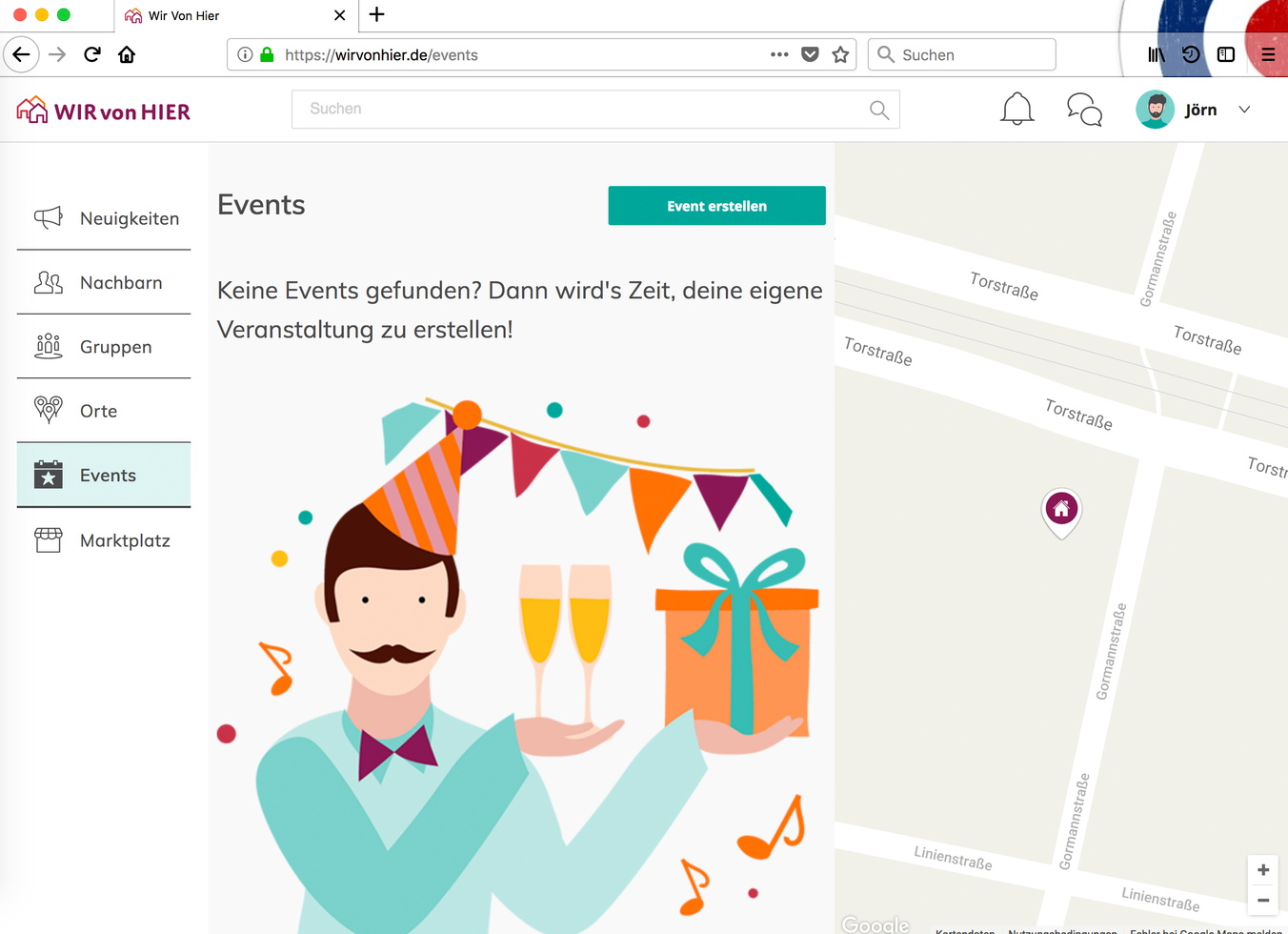Click the Event erstellen button
The height and width of the screenshot is (934, 1288).
(x=716, y=206)
